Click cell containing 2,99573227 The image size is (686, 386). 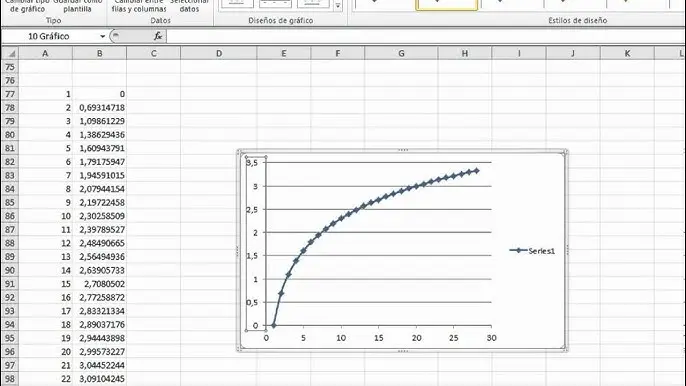99,352
